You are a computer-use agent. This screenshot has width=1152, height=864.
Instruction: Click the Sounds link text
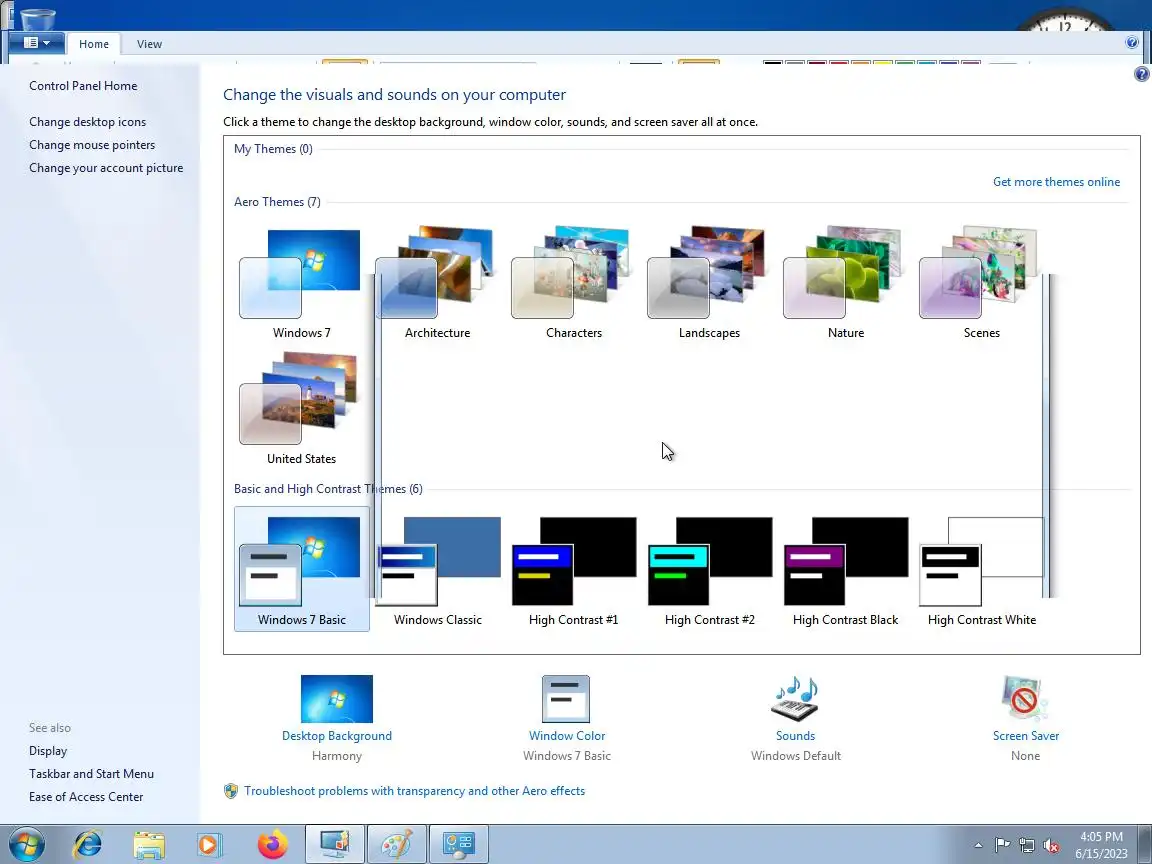[x=795, y=735]
